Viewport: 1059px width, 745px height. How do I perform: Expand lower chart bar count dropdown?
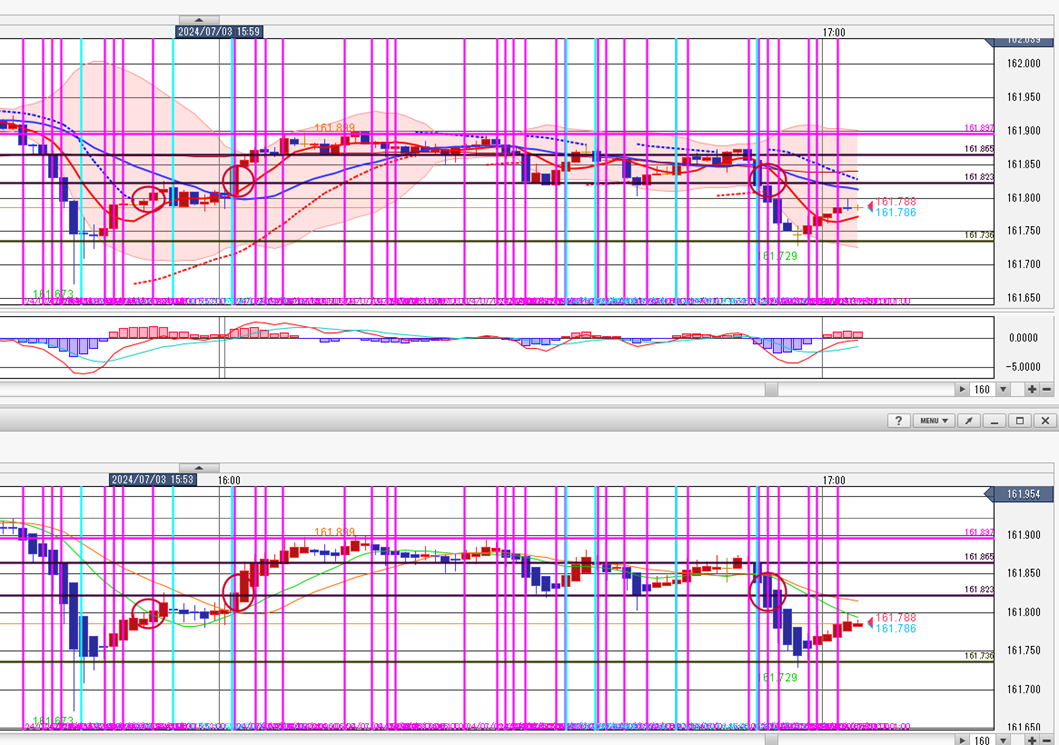[1003, 740]
